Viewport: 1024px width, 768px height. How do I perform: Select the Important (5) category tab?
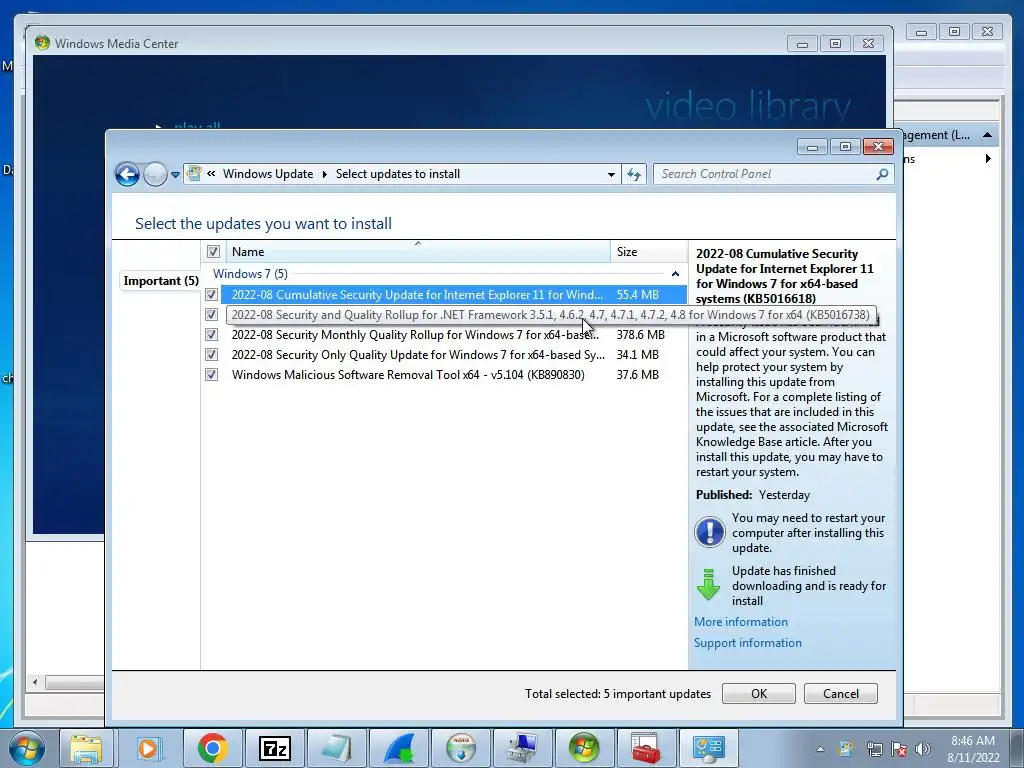[x=161, y=281]
